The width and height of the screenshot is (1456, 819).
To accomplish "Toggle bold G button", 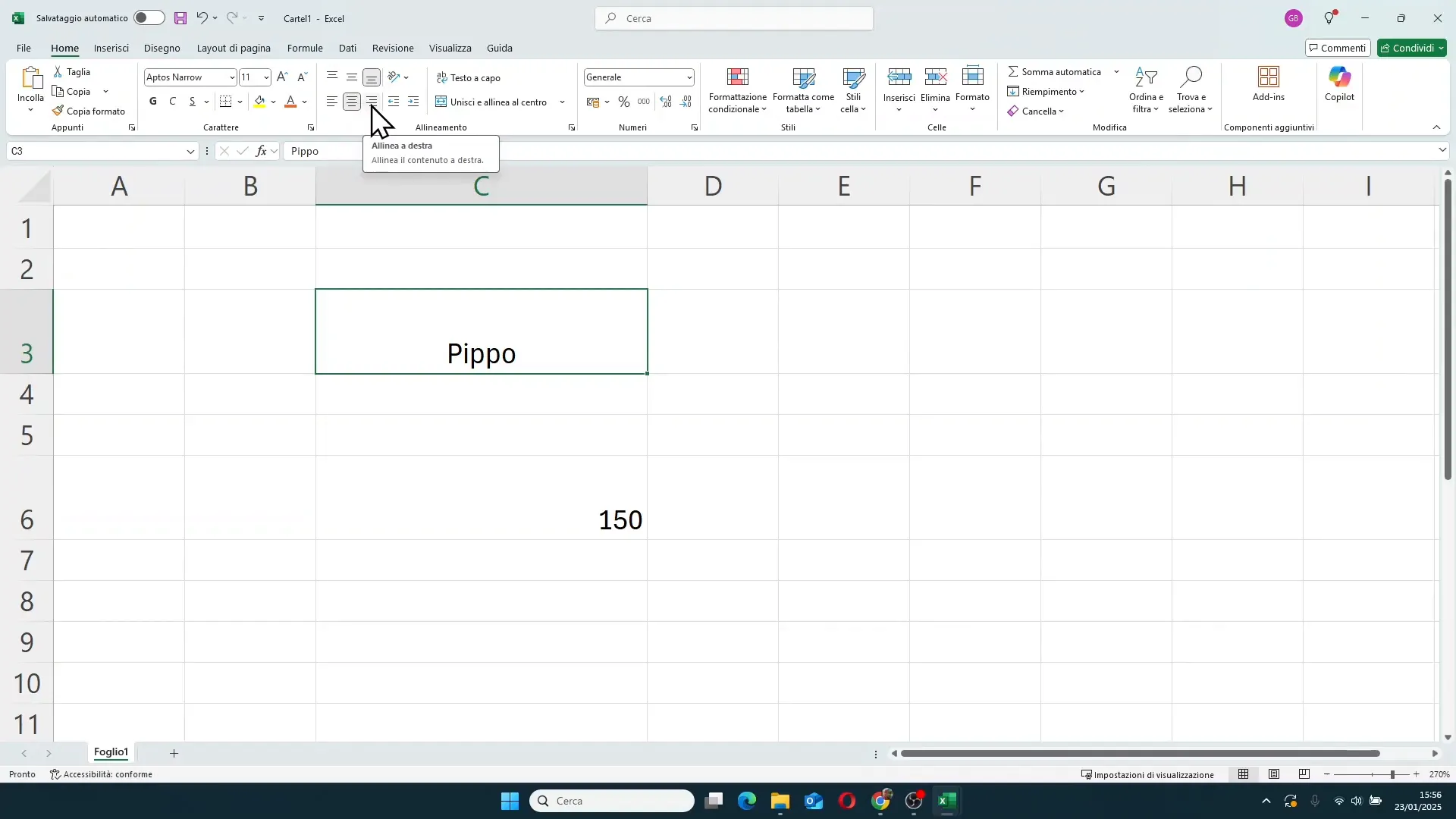I will 153,102.
